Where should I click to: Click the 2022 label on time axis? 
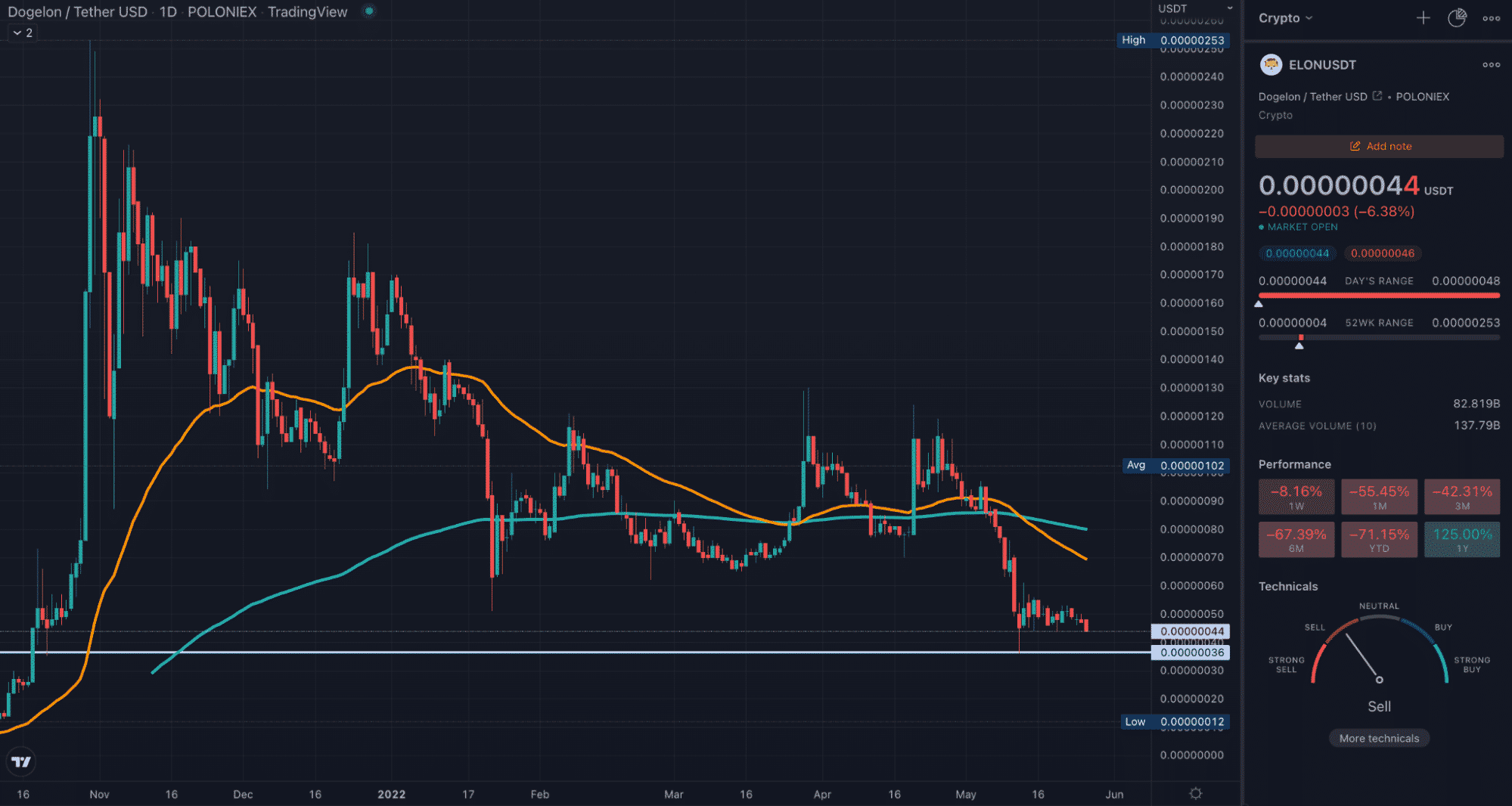point(391,794)
